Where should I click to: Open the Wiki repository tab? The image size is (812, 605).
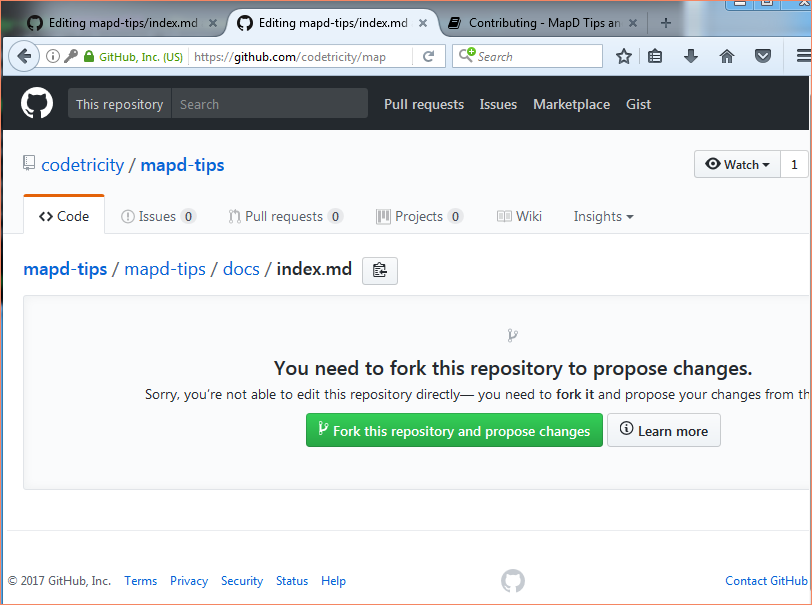coord(519,217)
